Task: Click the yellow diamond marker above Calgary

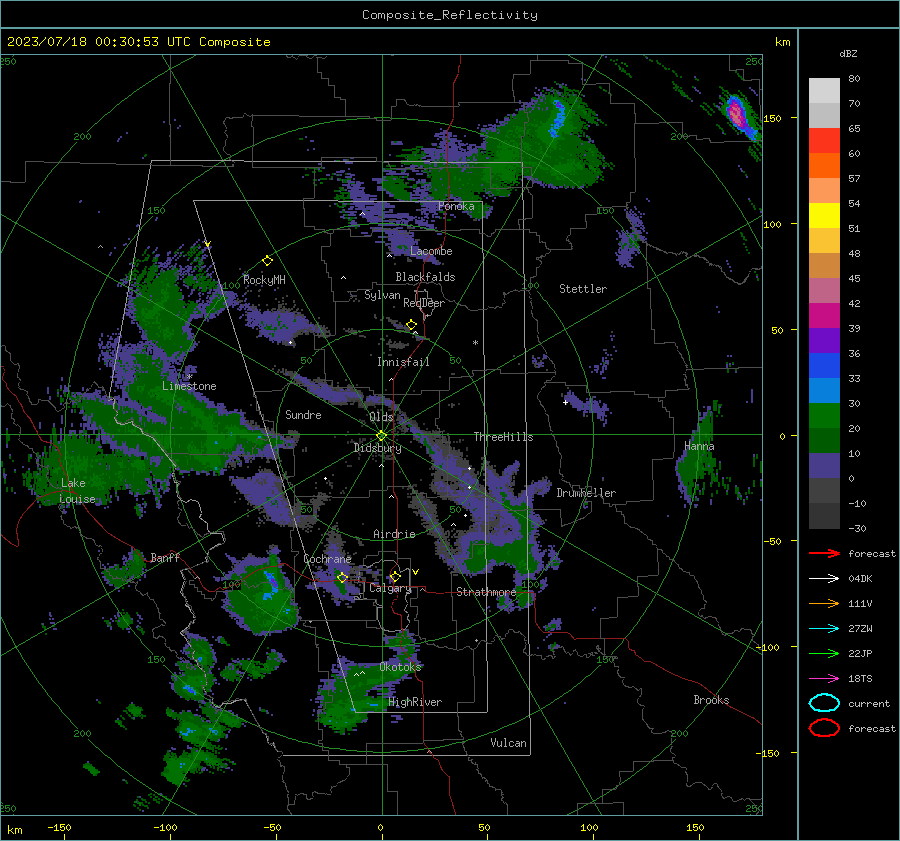Action: [x=395, y=576]
